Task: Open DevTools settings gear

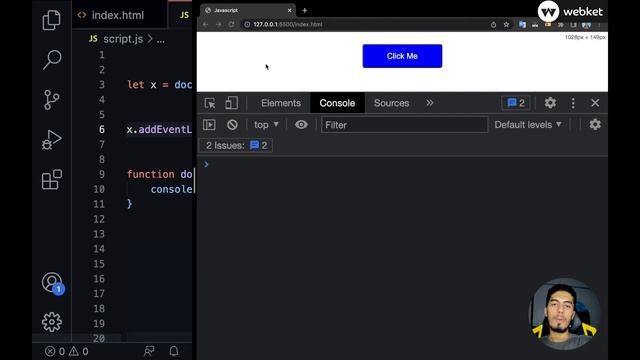Action: (550, 103)
